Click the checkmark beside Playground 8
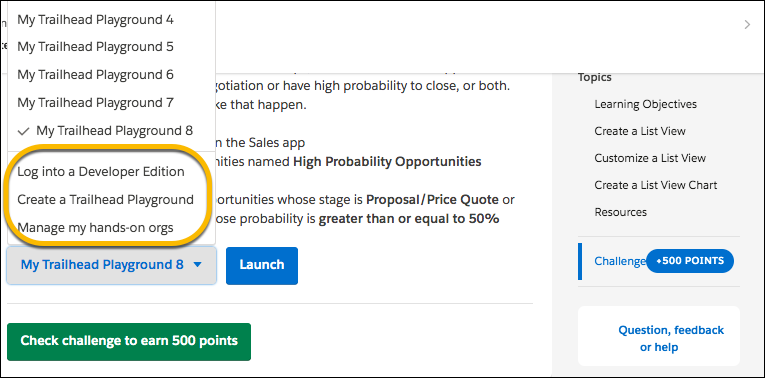The width and height of the screenshot is (765, 378). tap(22, 131)
